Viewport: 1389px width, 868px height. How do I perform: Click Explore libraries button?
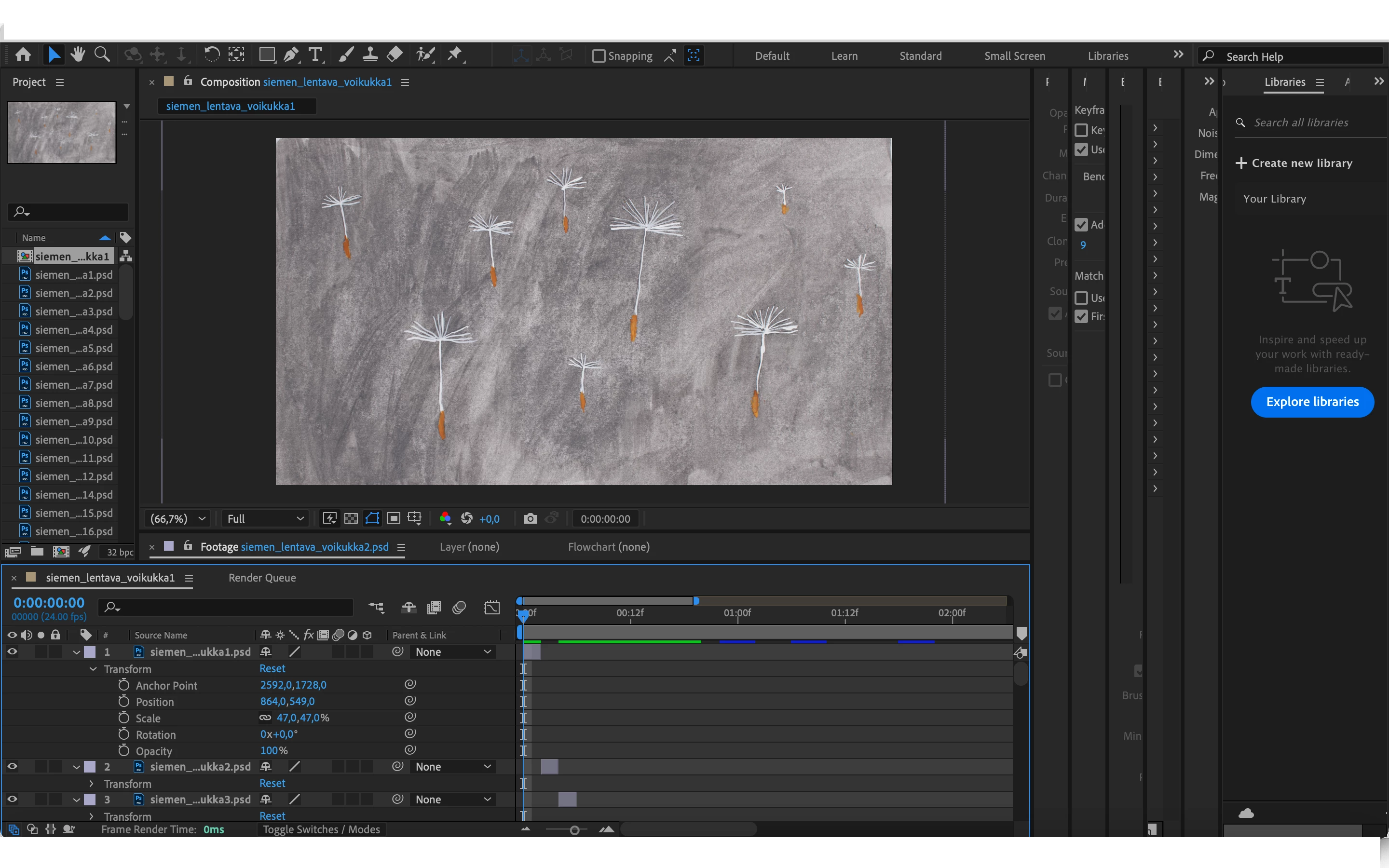[x=1312, y=402]
